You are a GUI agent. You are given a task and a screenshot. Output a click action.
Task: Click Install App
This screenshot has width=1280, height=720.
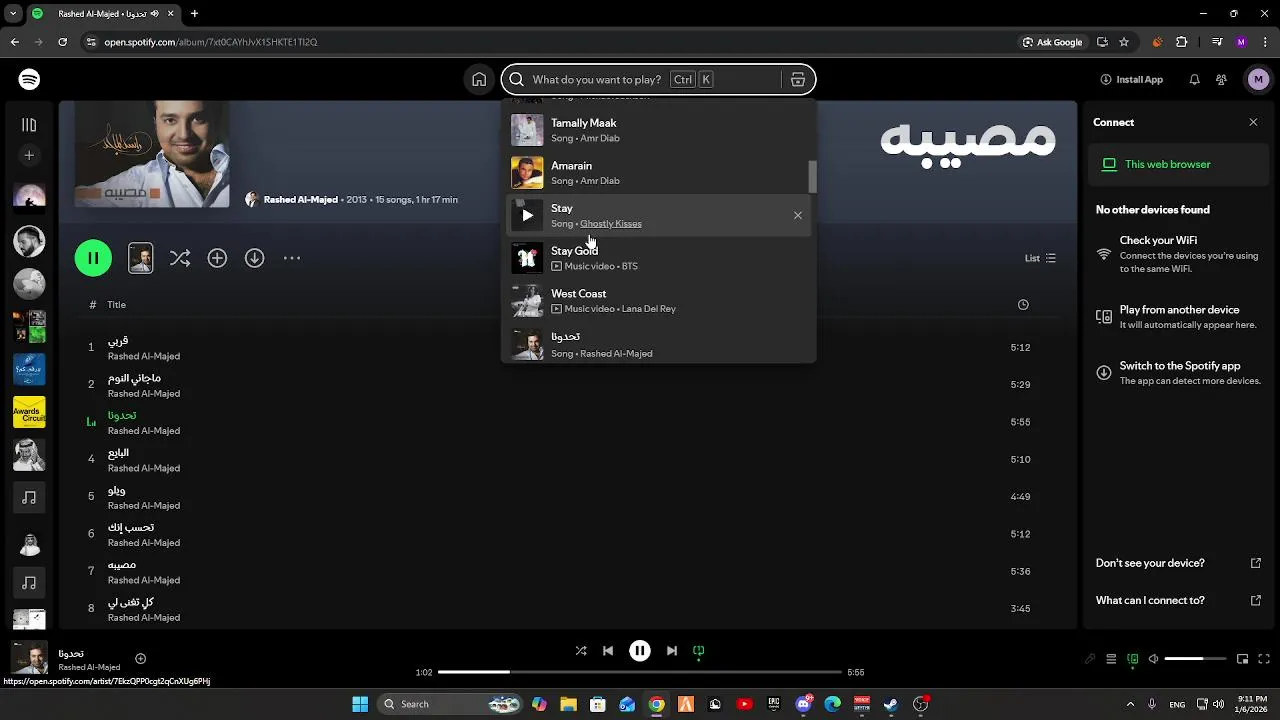coord(1131,80)
